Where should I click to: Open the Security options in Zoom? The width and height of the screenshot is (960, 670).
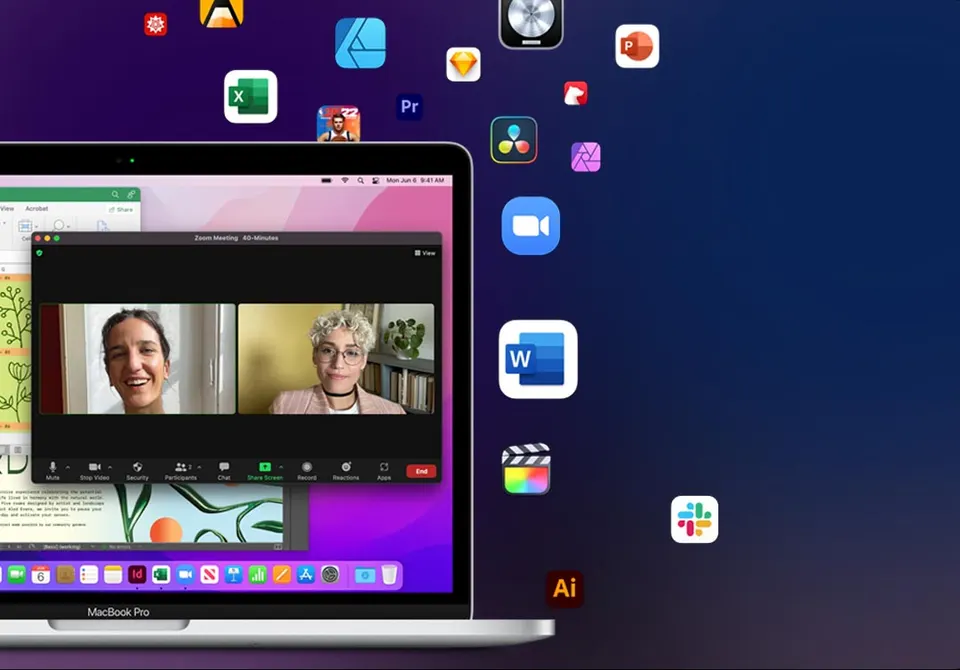[137, 470]
